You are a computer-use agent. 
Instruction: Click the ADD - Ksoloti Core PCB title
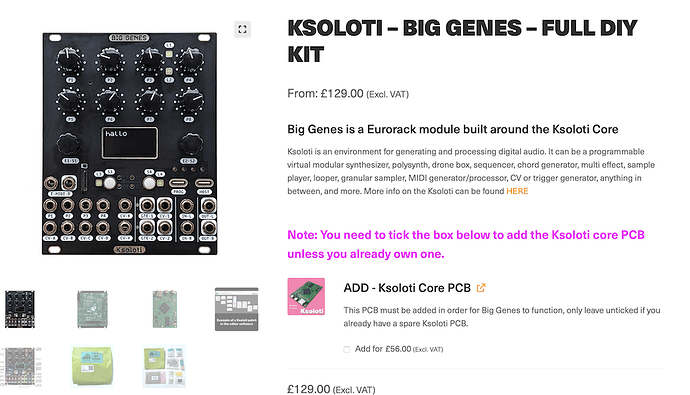[407, 288]
